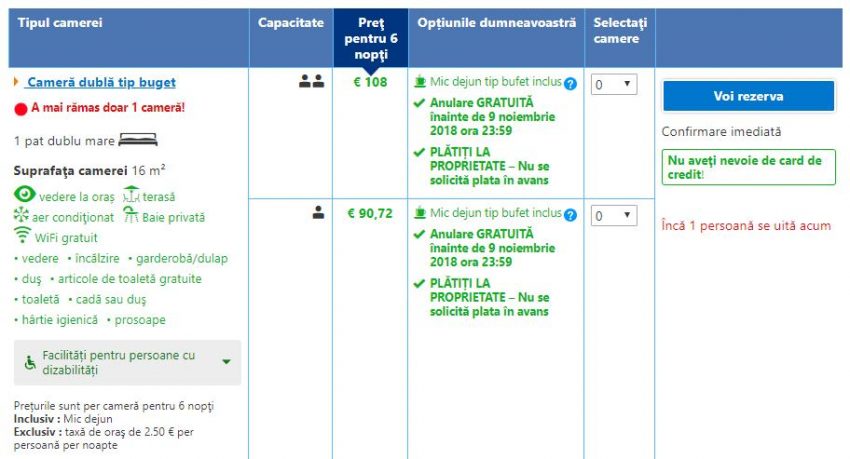
Task: Click the Tipul camerei column header
Action: [60, 22]
